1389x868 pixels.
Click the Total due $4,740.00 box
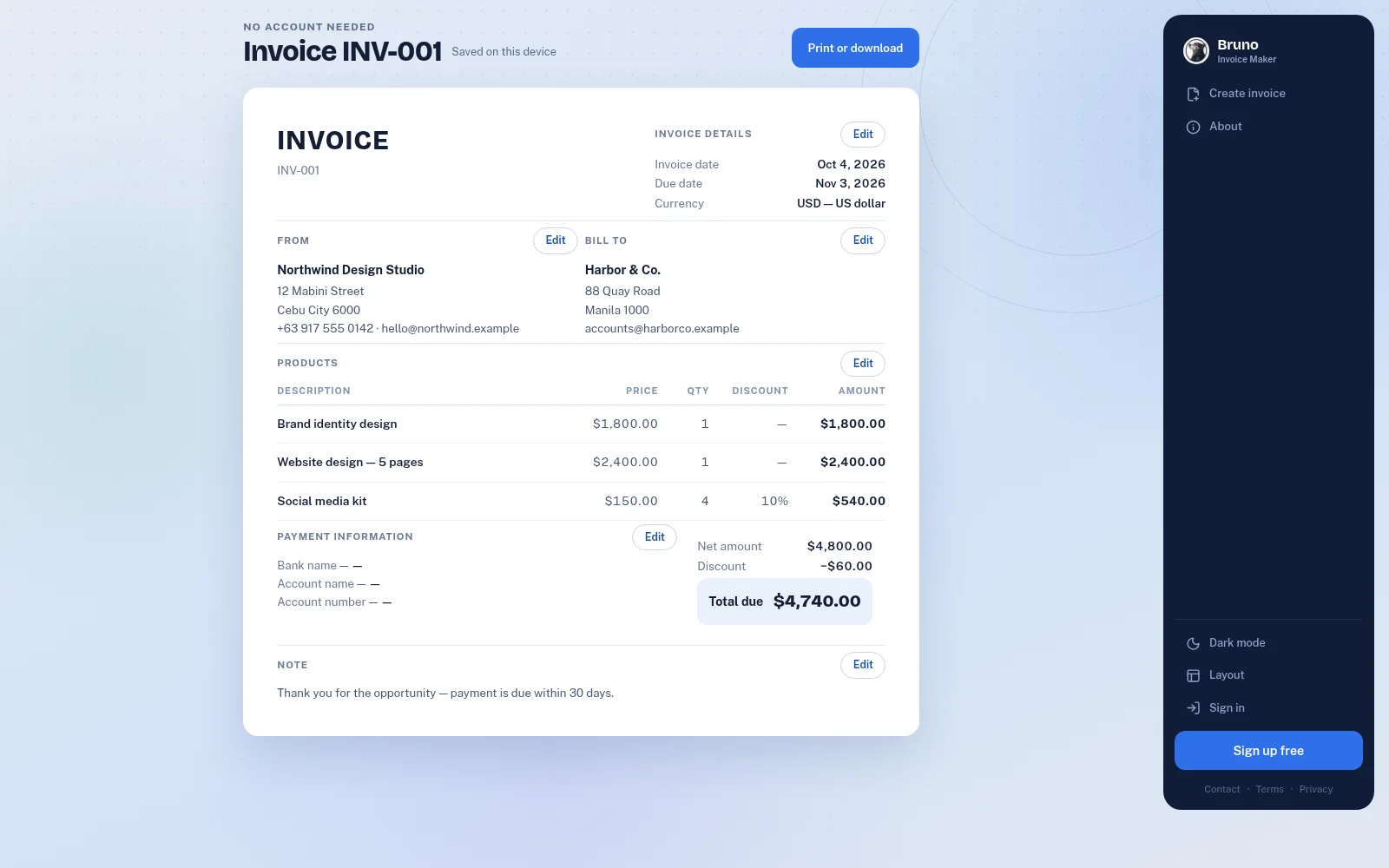tap(785, 602)
